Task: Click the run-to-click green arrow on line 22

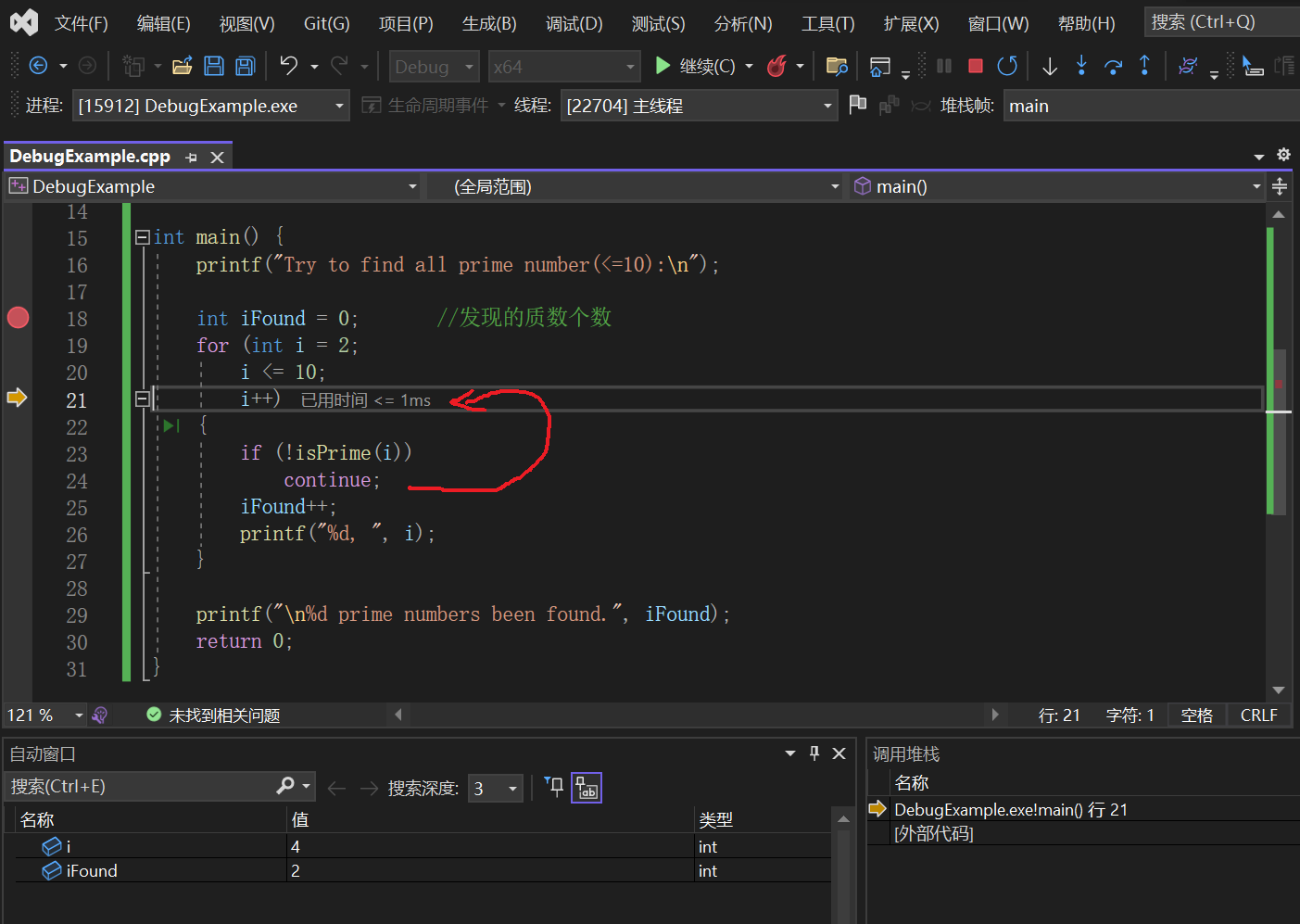Action: click(171, 425)
